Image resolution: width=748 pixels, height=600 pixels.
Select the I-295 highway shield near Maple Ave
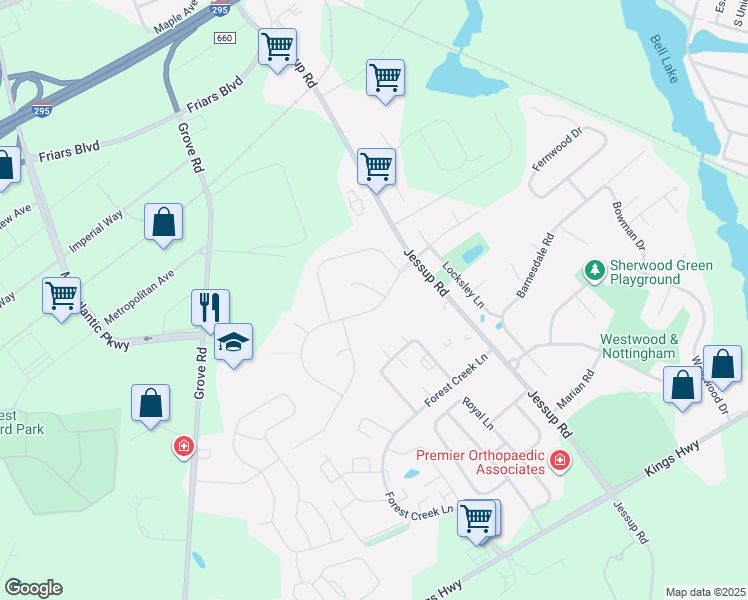pos(220,8)
